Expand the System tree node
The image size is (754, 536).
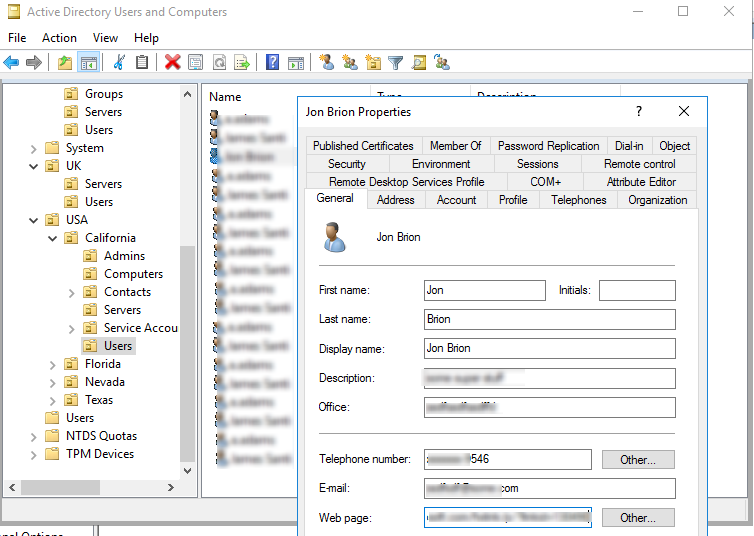point(33,149)
